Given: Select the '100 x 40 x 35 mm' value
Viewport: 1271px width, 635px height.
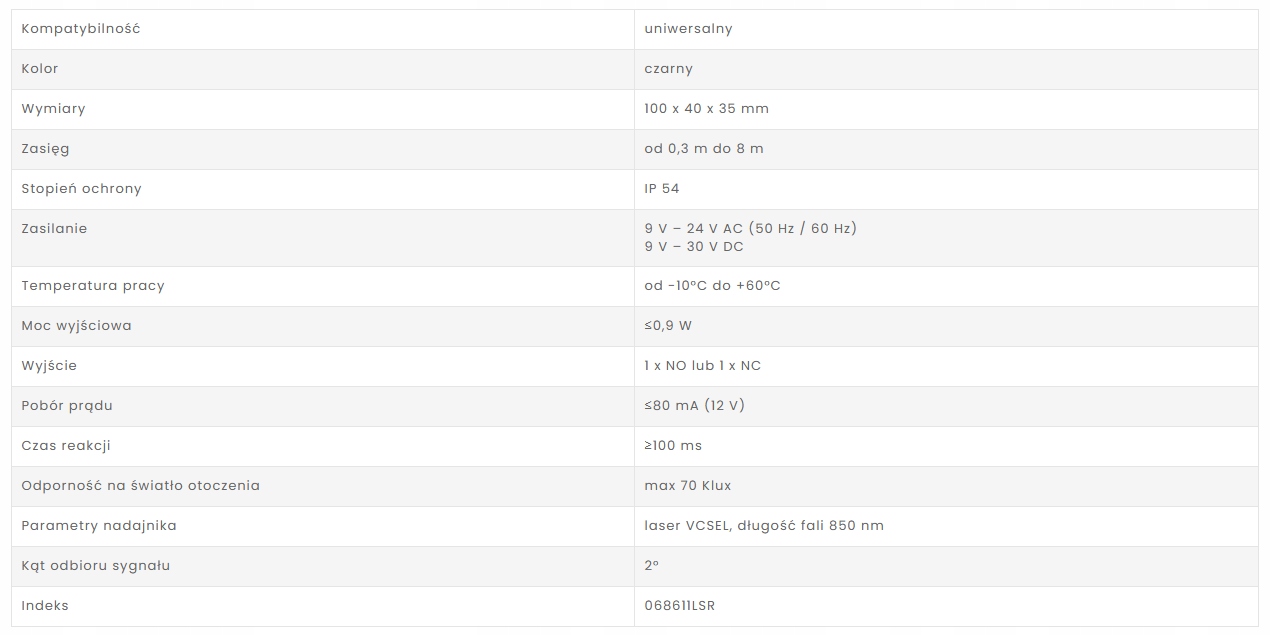Looking at the screenshot, I should [x=706, y=109].
